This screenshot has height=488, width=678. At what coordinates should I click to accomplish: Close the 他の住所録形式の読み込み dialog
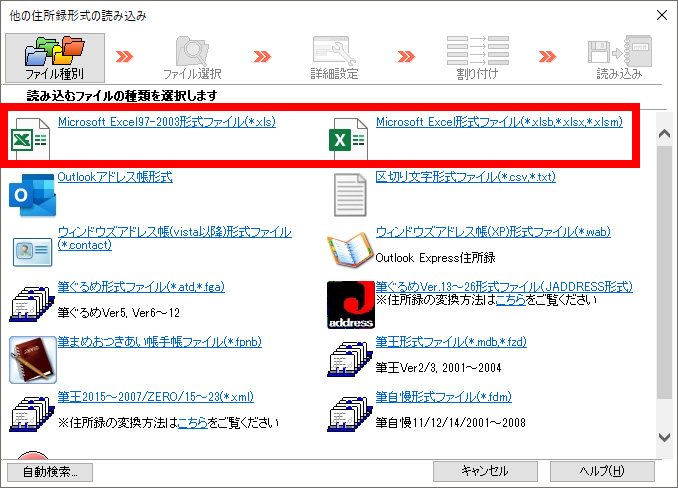tap(662, 15)
